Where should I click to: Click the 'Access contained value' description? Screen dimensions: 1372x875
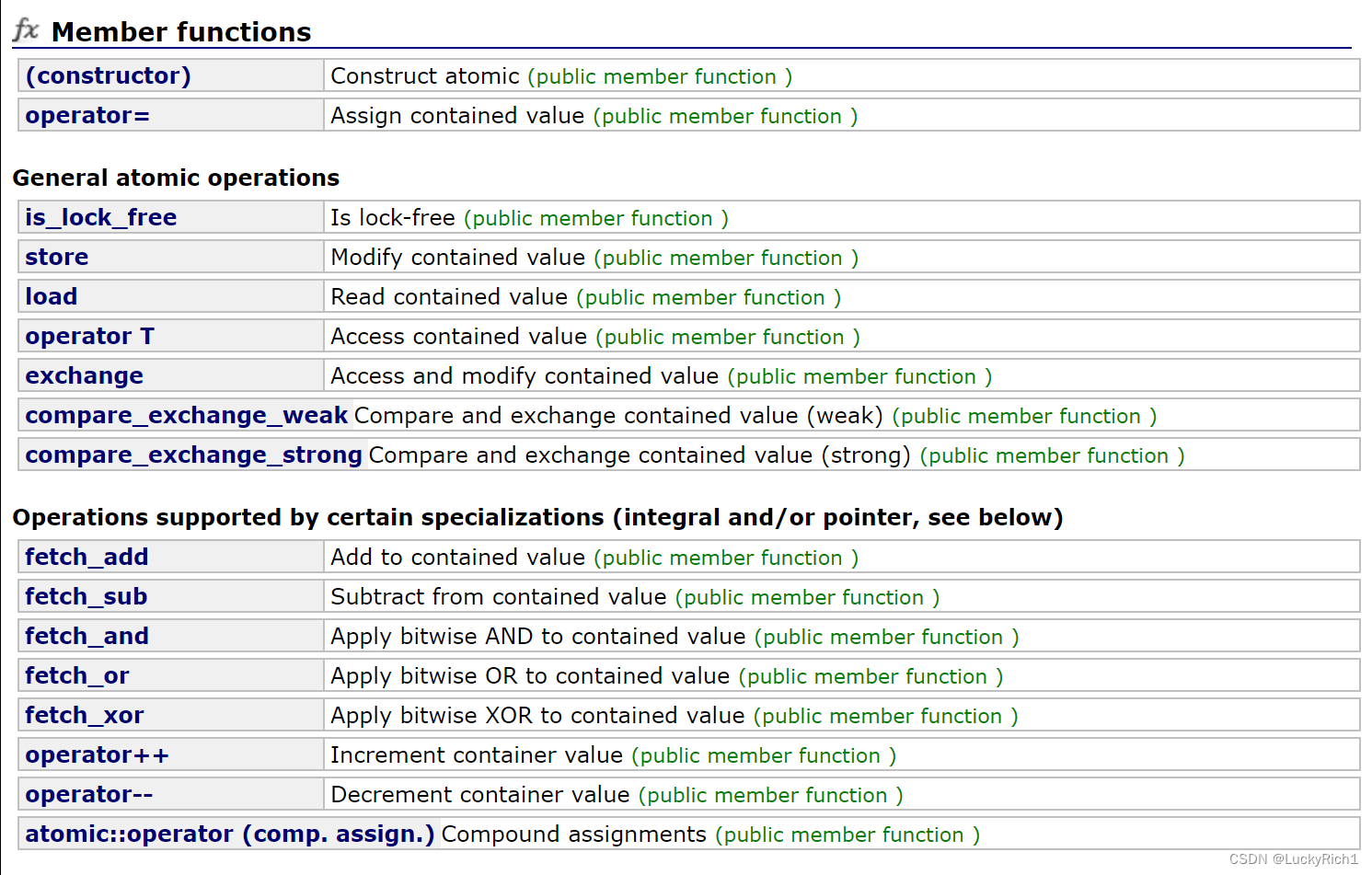459,336
